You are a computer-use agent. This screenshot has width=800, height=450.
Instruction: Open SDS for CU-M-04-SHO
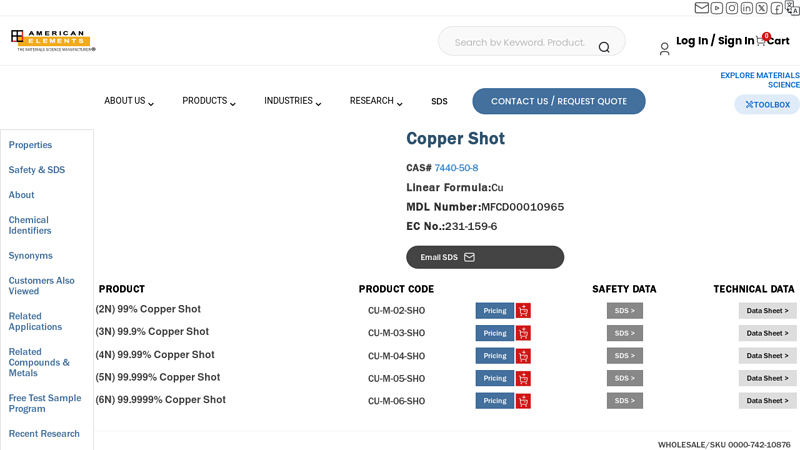[x=624, y=356]
